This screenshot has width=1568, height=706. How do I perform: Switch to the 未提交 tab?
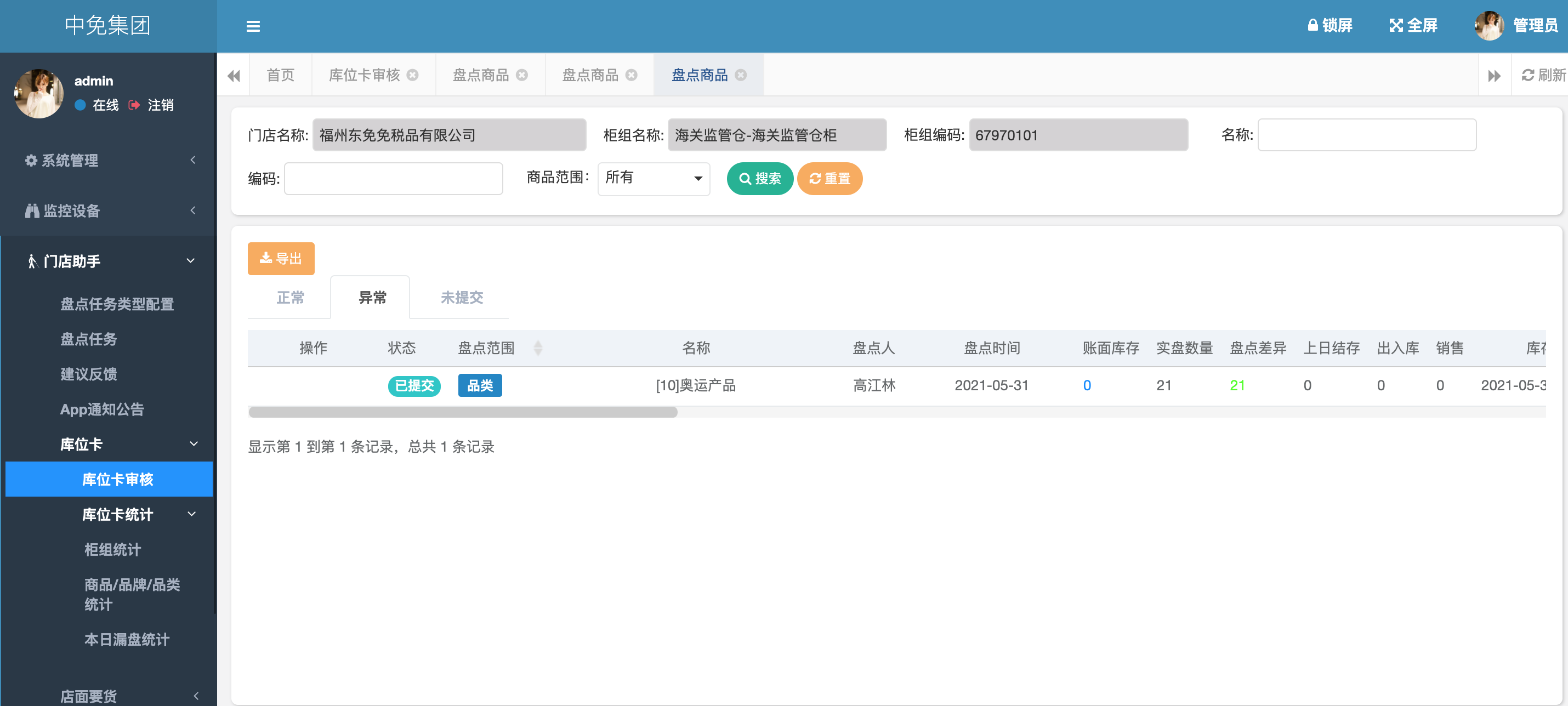tap(462, 298)
